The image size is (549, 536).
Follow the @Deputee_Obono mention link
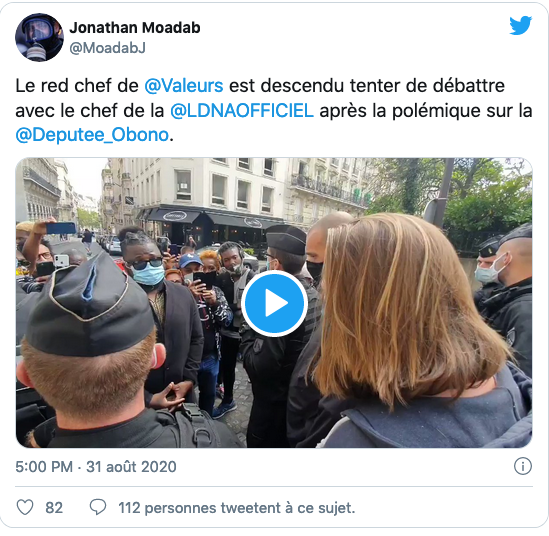pyautogui.click(x=92, y=135)
